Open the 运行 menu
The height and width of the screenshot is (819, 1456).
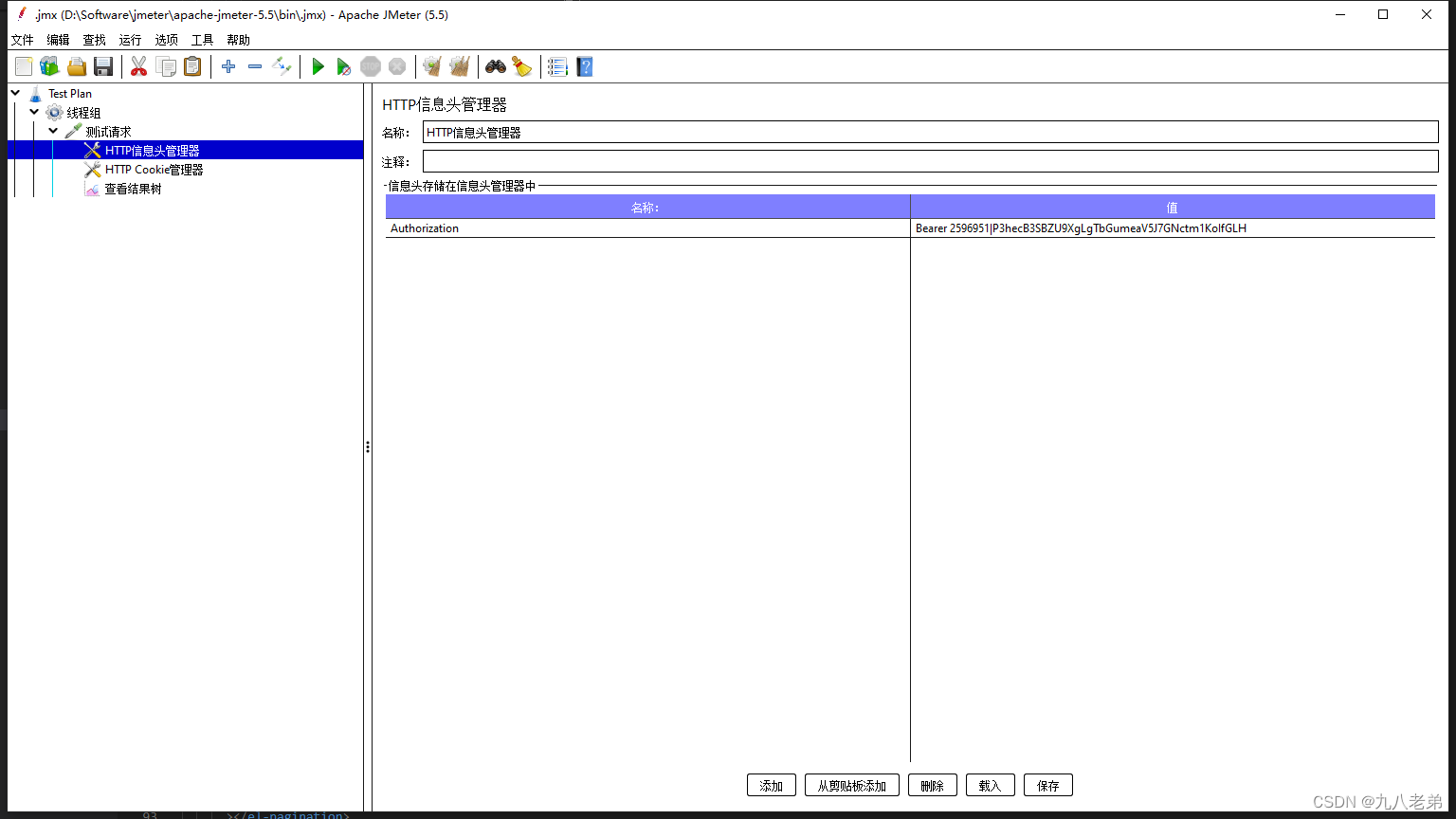tap(130, 40)
